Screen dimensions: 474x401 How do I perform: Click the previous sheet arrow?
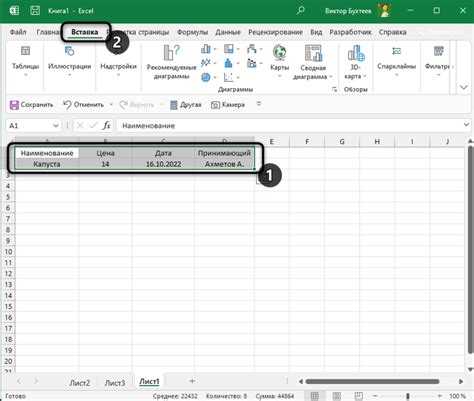pyautogui.click(x=19, y=381)
